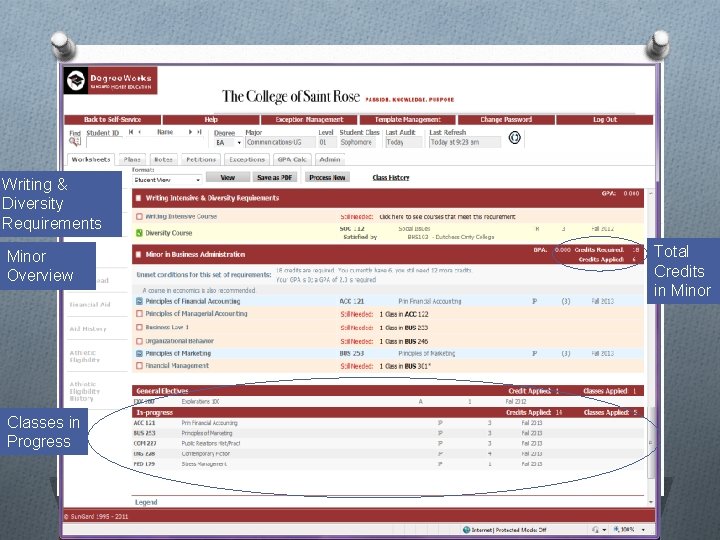Open Template Management
Screen dimensions: 720x540
(408, 119)
